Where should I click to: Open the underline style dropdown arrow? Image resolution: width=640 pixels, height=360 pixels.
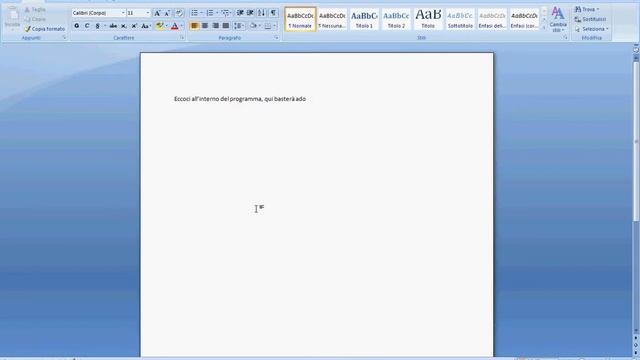(105, 26)
